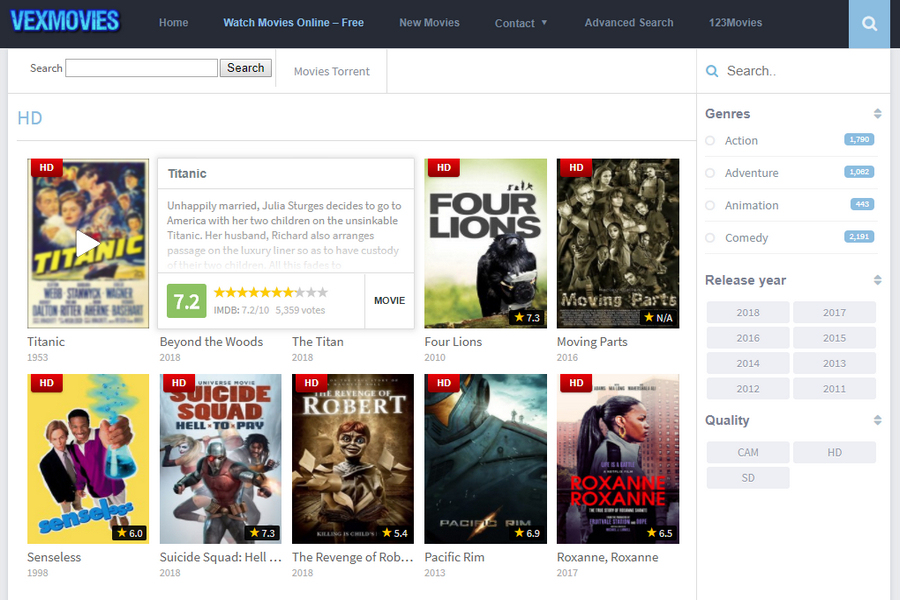The image size is (900, 600).
Task: Filter by release year 2016
Action: tap(748, 338)
